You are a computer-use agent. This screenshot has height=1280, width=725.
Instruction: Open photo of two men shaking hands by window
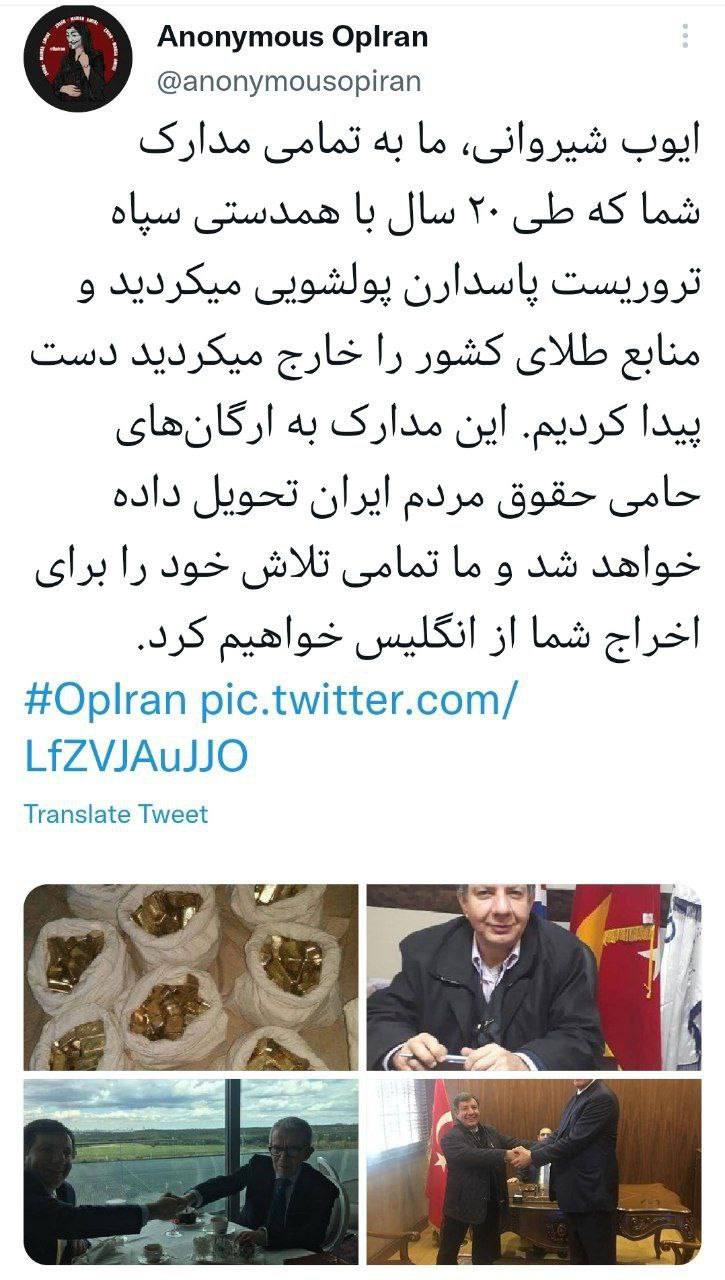tap(190, 1171)
